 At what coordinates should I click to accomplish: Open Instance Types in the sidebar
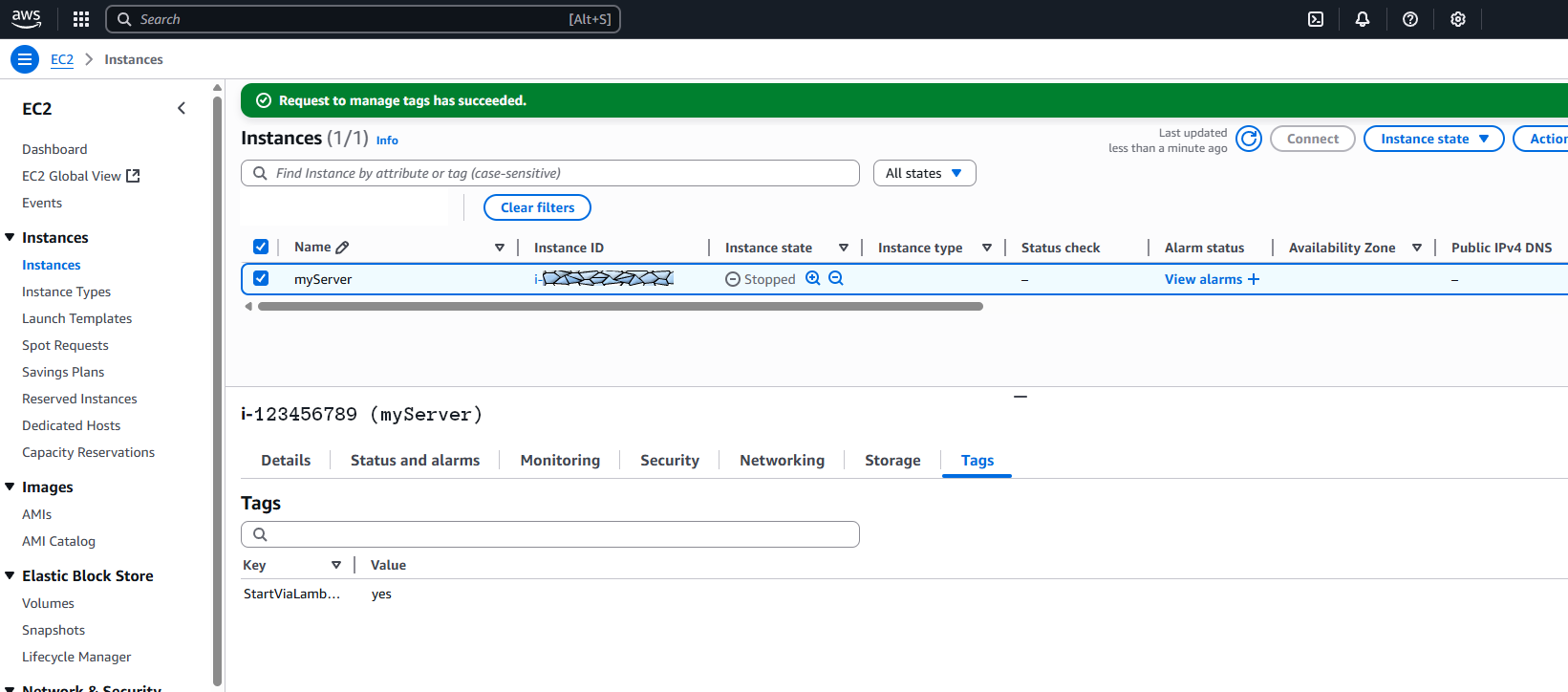click(66, 292)
